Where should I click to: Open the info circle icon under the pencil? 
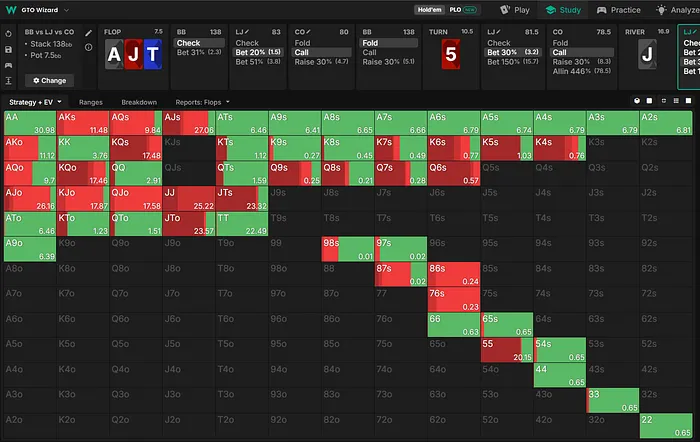tap(88, 47)
